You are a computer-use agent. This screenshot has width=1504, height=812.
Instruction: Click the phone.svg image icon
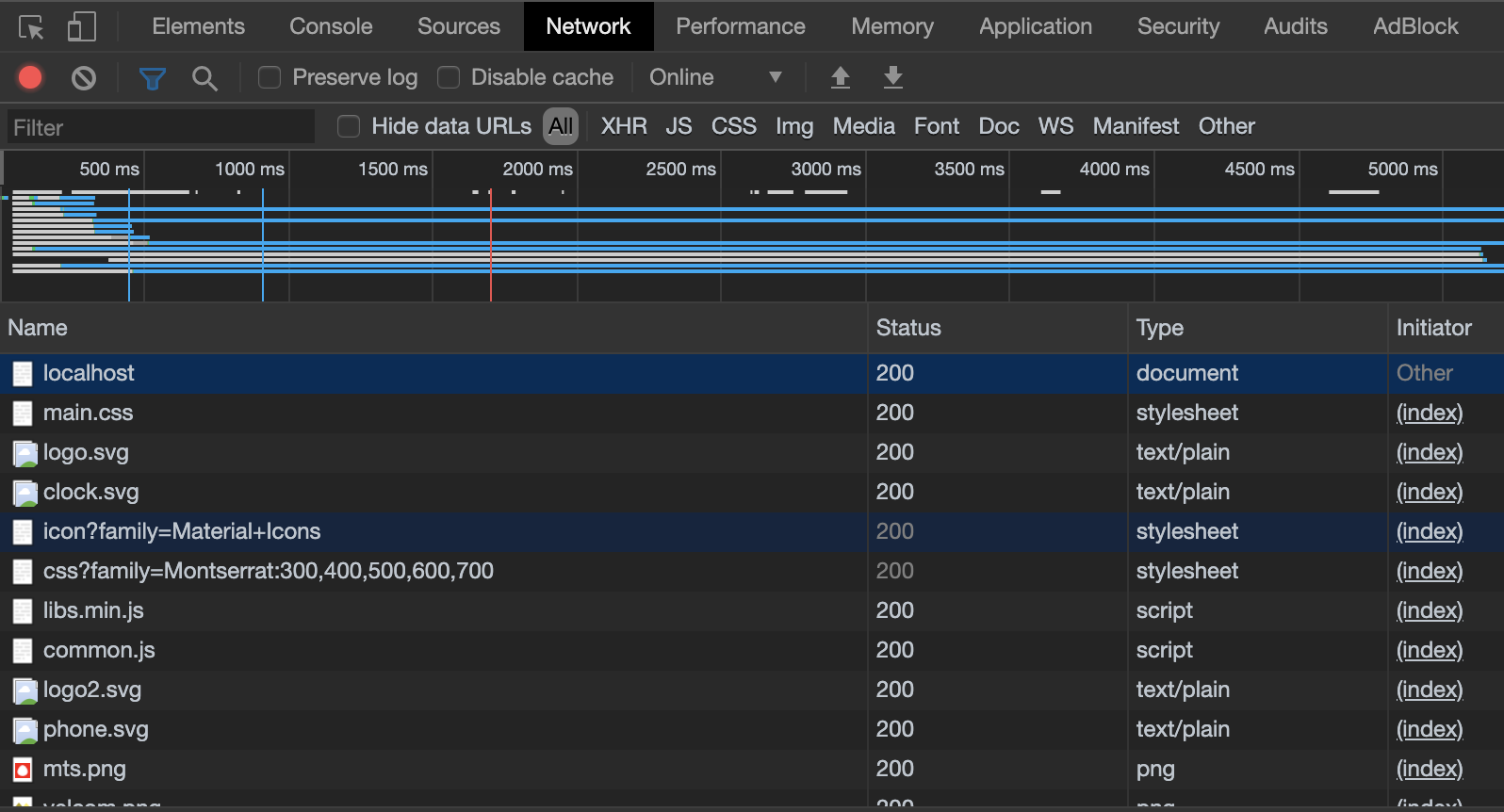coord(25,731)
